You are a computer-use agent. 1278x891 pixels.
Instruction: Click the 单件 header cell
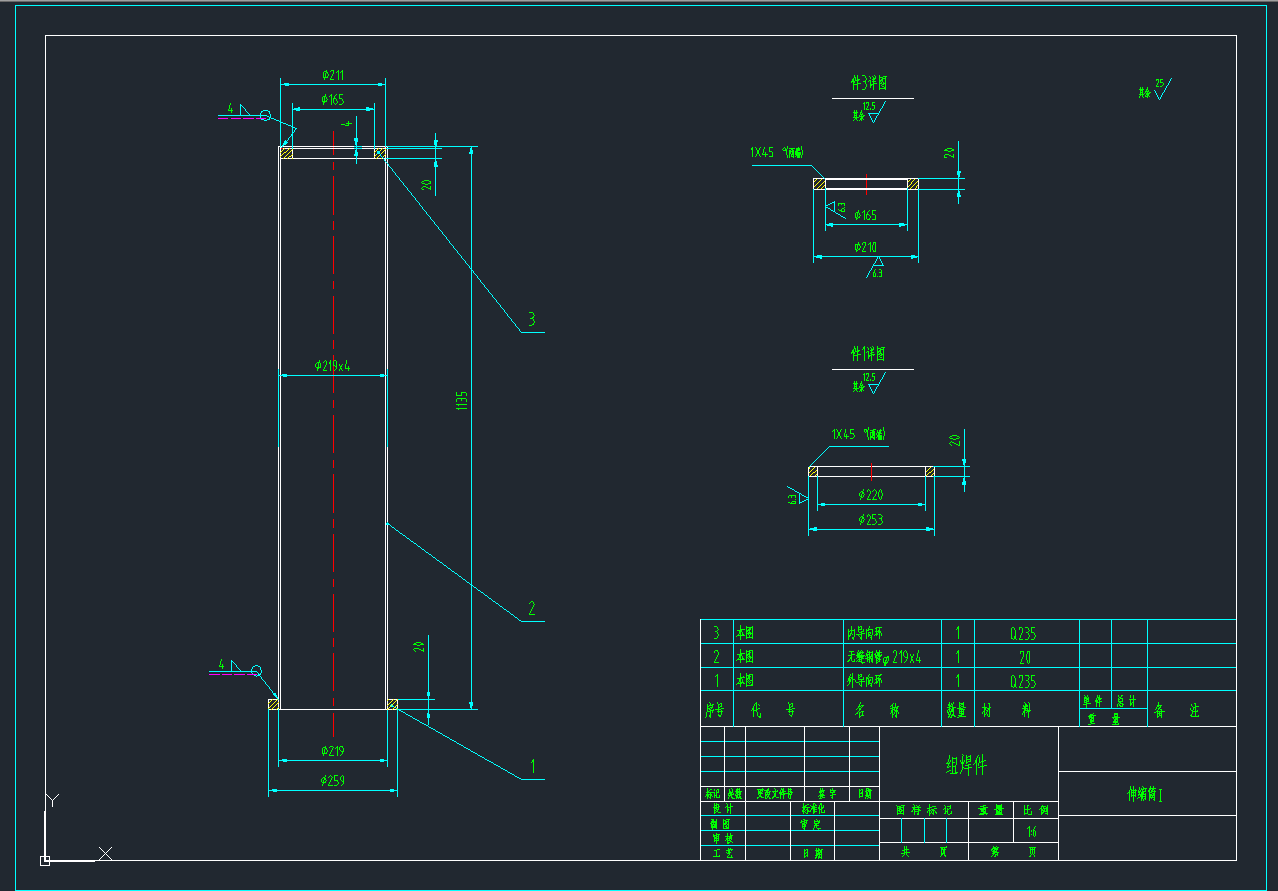click(1094, 701)
